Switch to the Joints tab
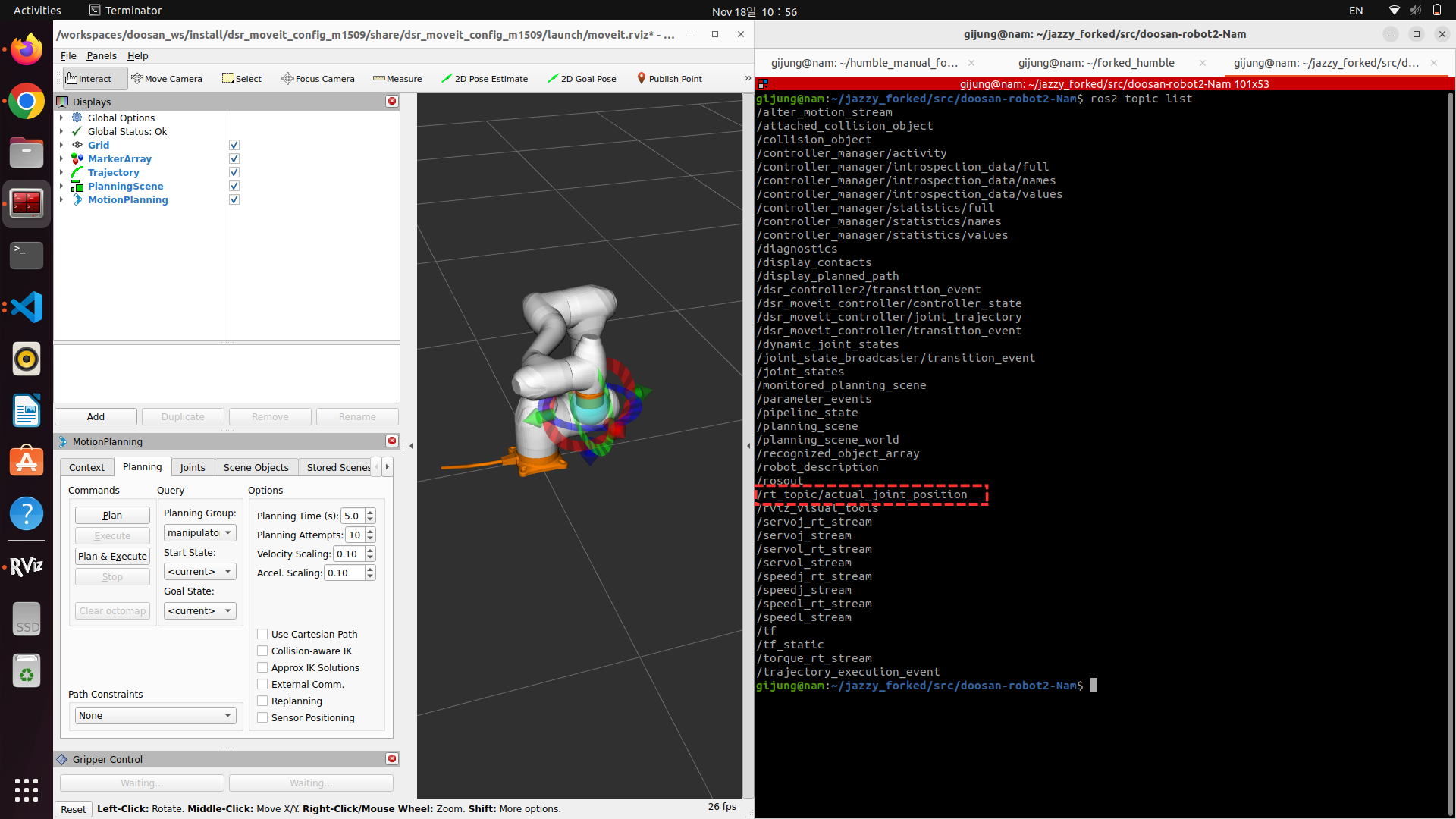The width and height of the screenshot is (1456, 819). pos(192,467)
